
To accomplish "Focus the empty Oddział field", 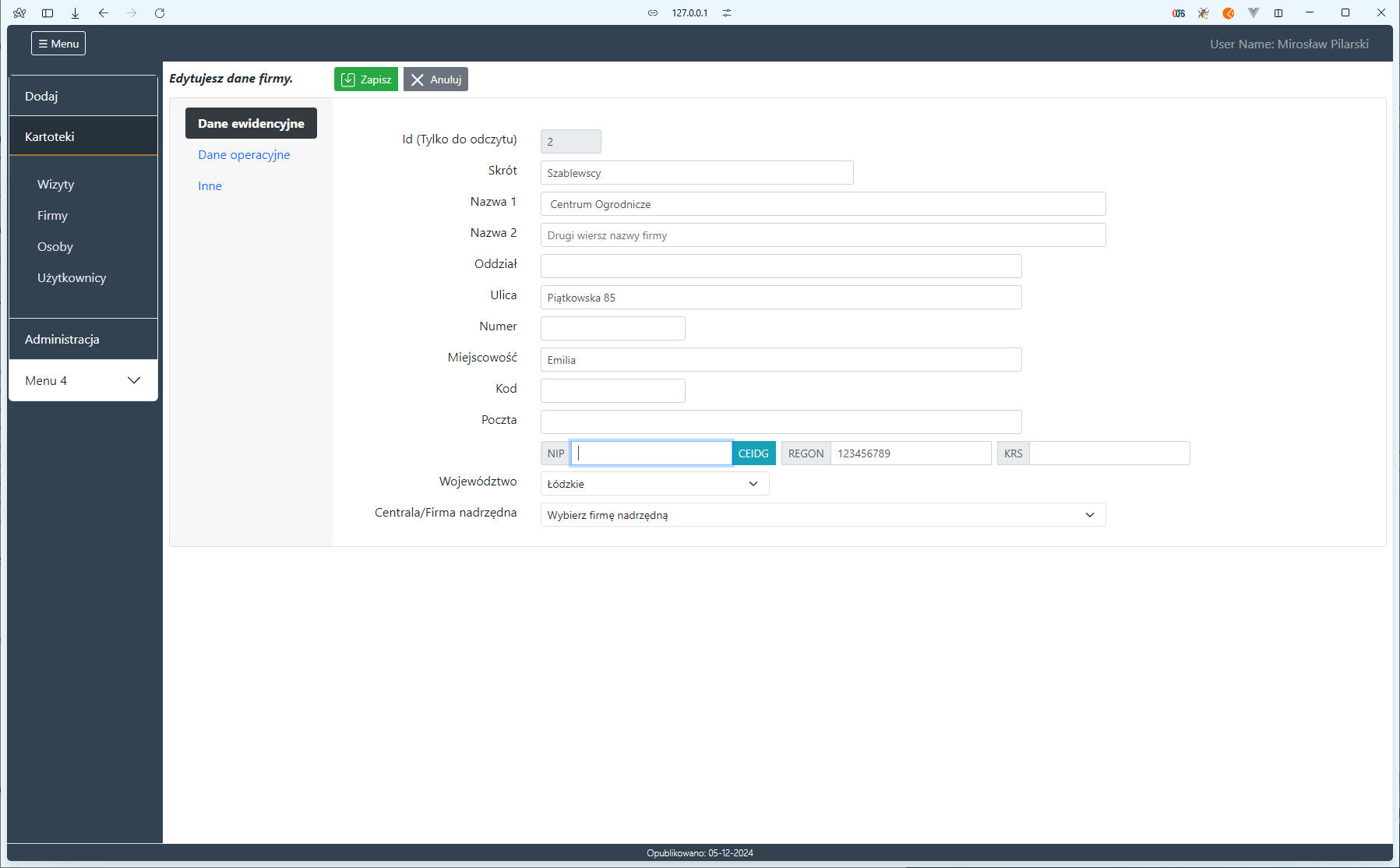I will click(781, 266).
